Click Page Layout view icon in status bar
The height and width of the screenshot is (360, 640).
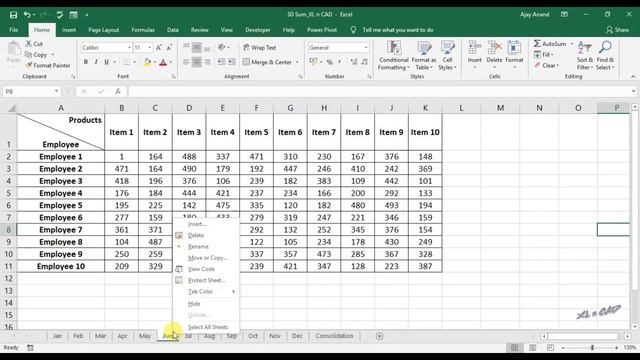pos(532,348)
